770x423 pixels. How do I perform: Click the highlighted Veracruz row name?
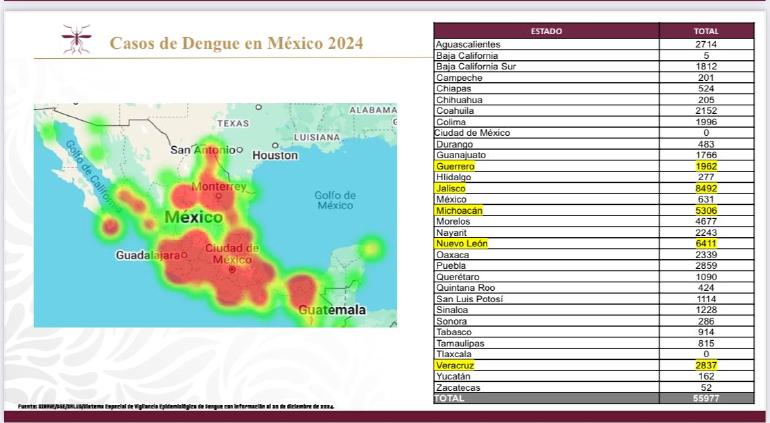pyautogui.click(x=455, y=365)
